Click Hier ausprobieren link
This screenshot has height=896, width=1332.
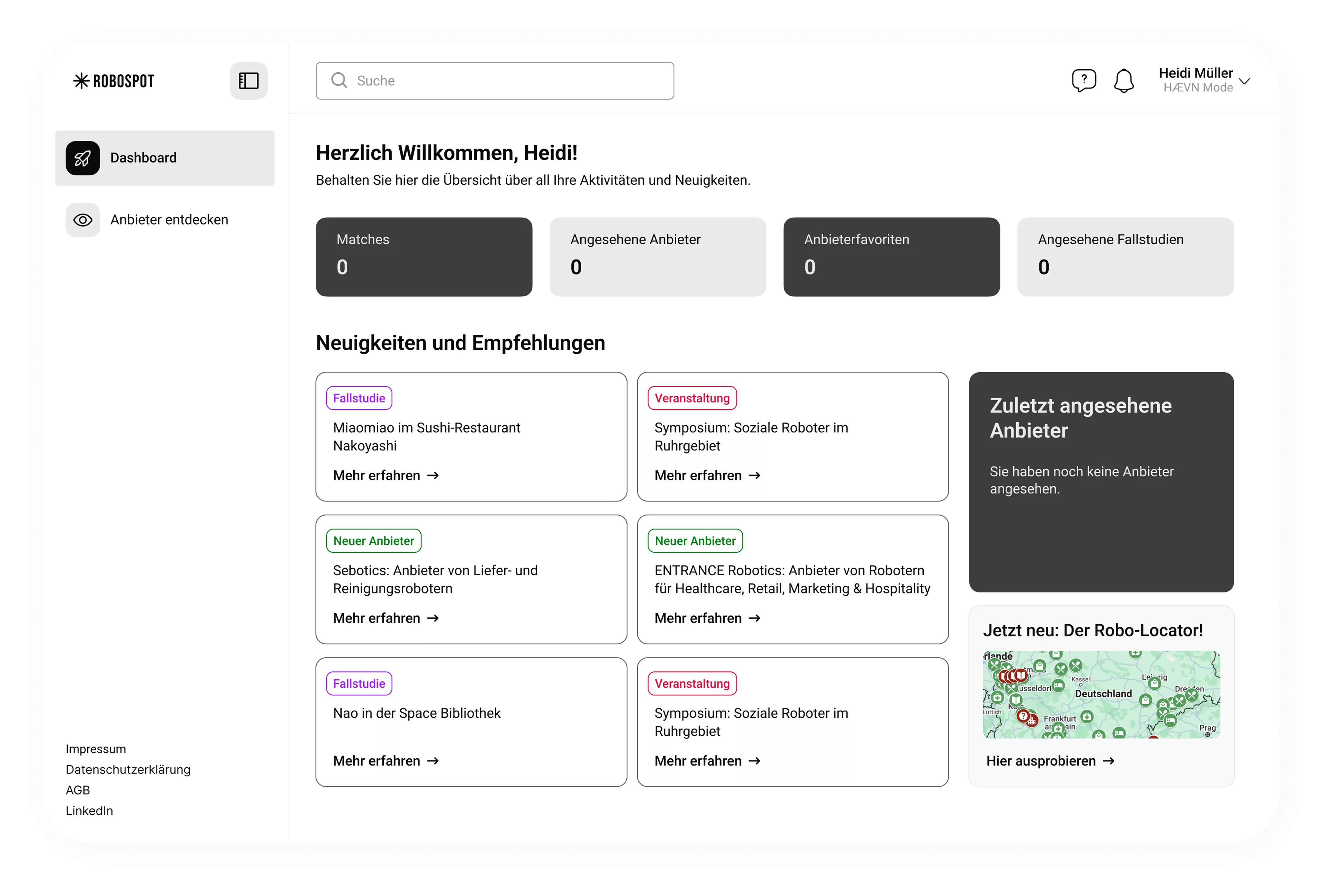click(x=1050, y=761)
